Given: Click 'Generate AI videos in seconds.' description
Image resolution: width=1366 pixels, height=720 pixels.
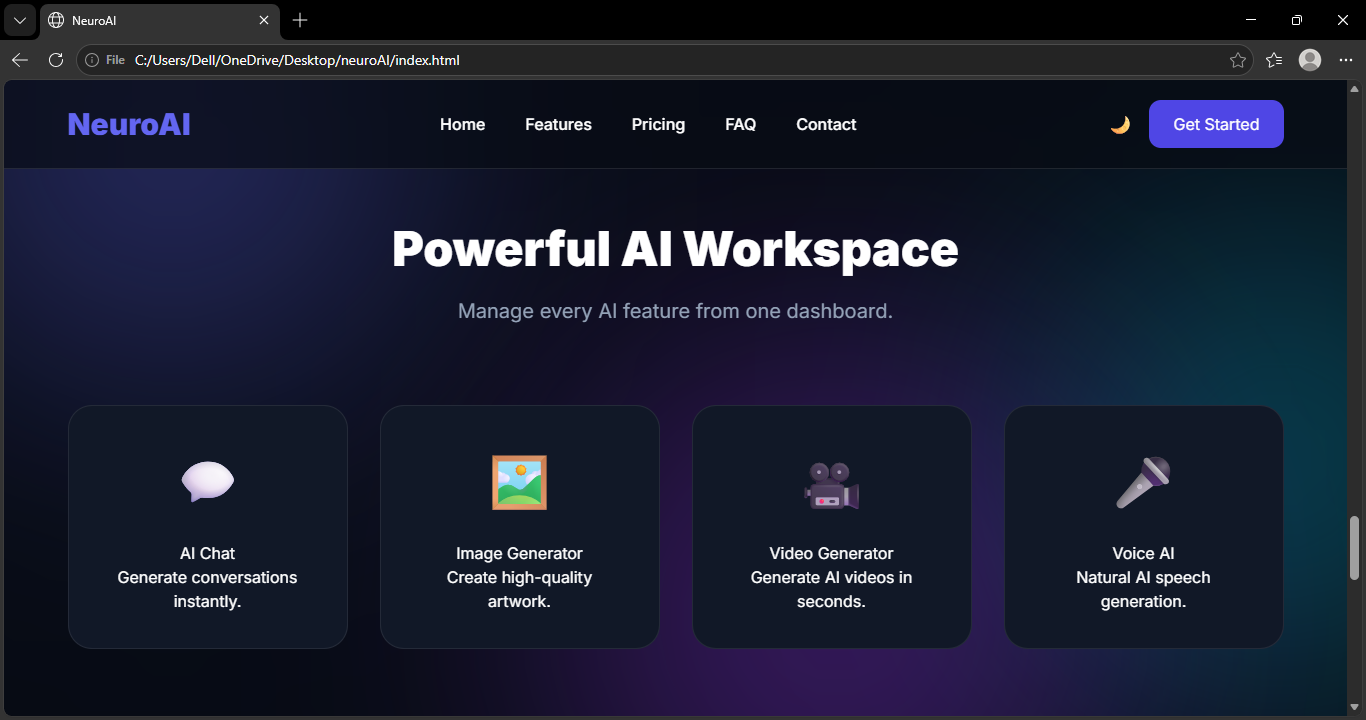Looking at the screenshot, I should (831, 590).
